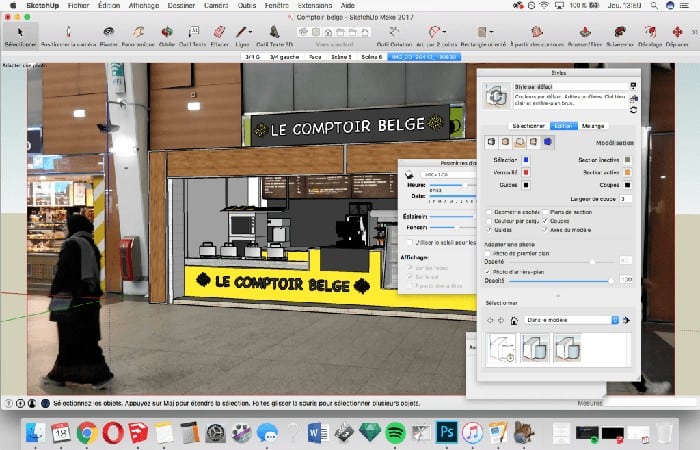This screenshot has width=700, height=450.
Task: Open watermark settings icon in Styles Edition
Action: click(x=533, y=142)
